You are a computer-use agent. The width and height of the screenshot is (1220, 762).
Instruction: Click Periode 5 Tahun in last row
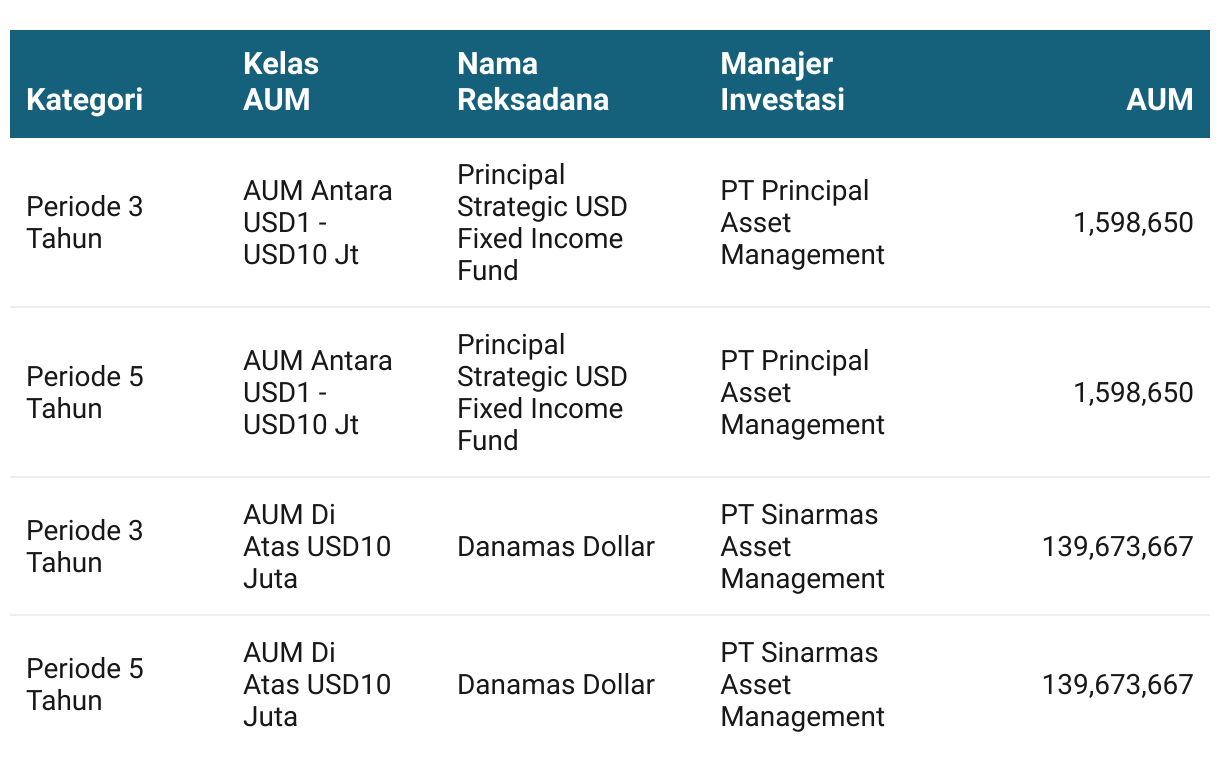click(85, 684)
